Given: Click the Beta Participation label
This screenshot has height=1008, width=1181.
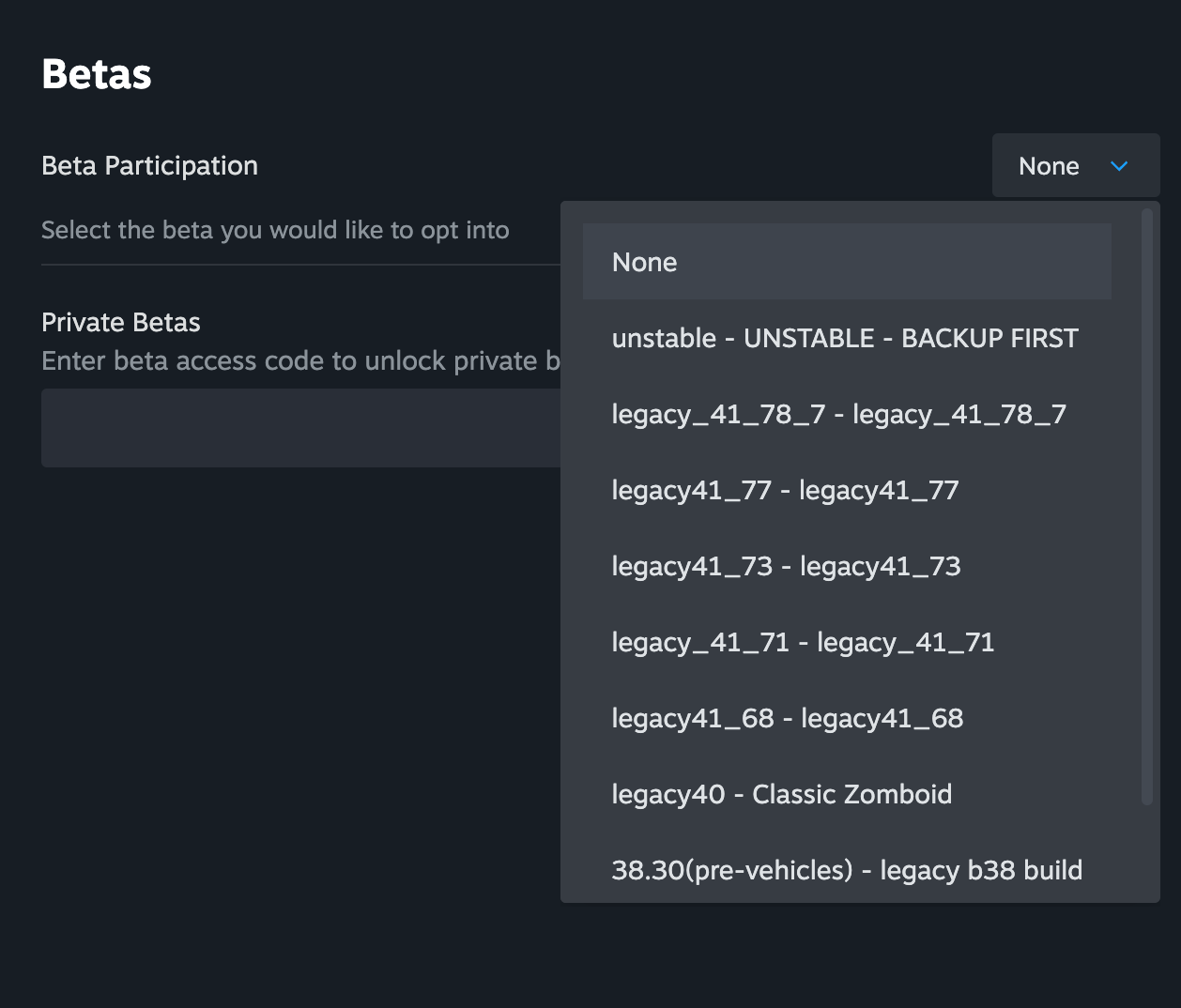Looking at the screenshot, I should [x=149, y=166].
